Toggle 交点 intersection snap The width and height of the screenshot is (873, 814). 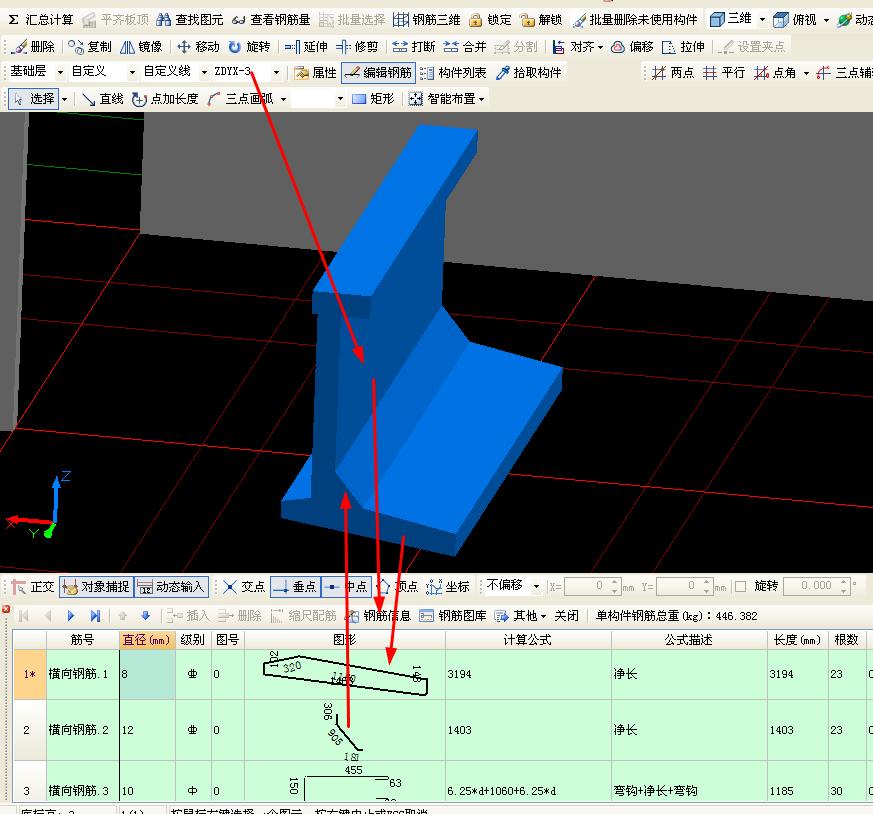click(244, 587)
